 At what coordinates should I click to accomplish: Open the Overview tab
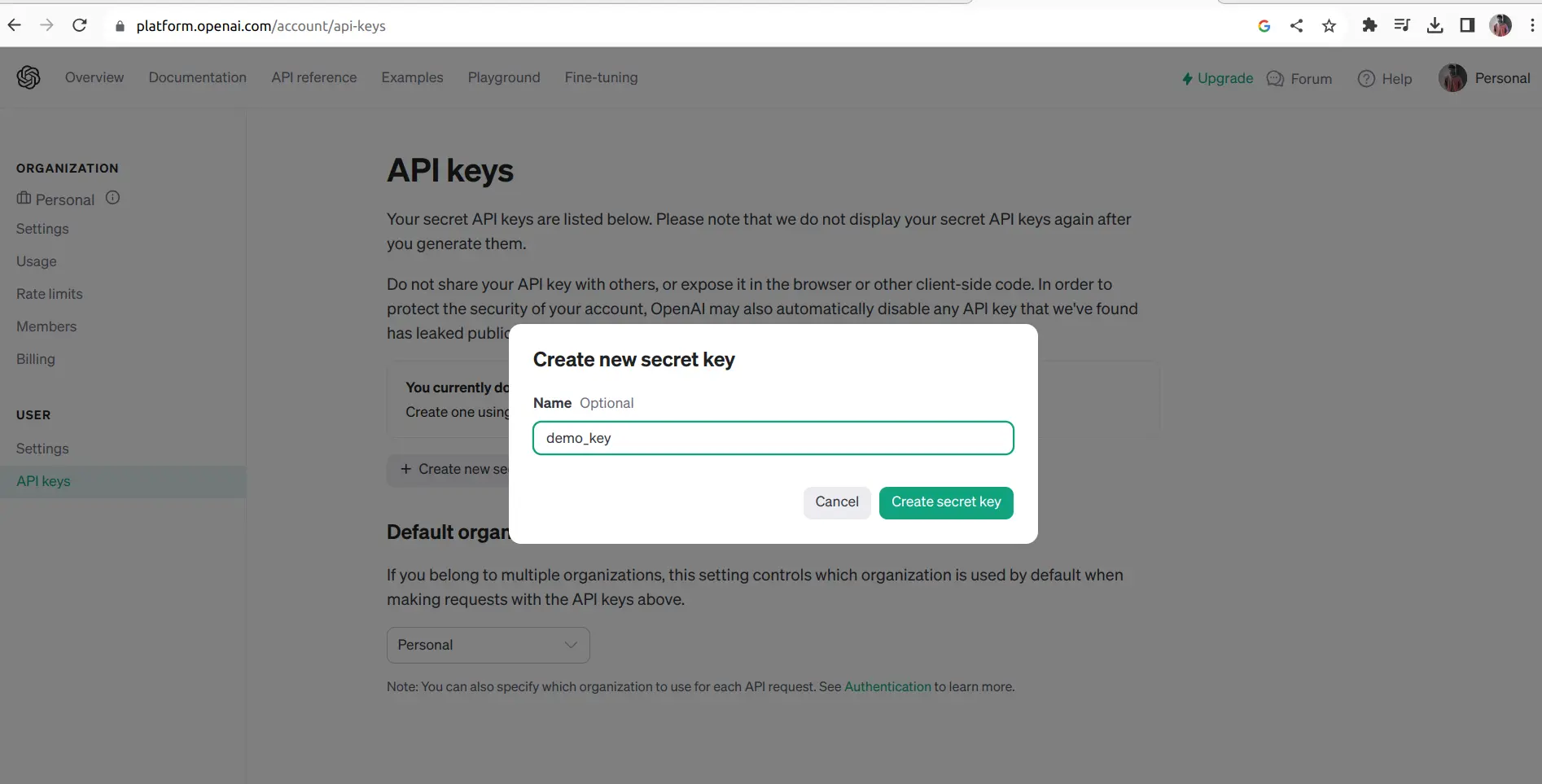point(94,77)
